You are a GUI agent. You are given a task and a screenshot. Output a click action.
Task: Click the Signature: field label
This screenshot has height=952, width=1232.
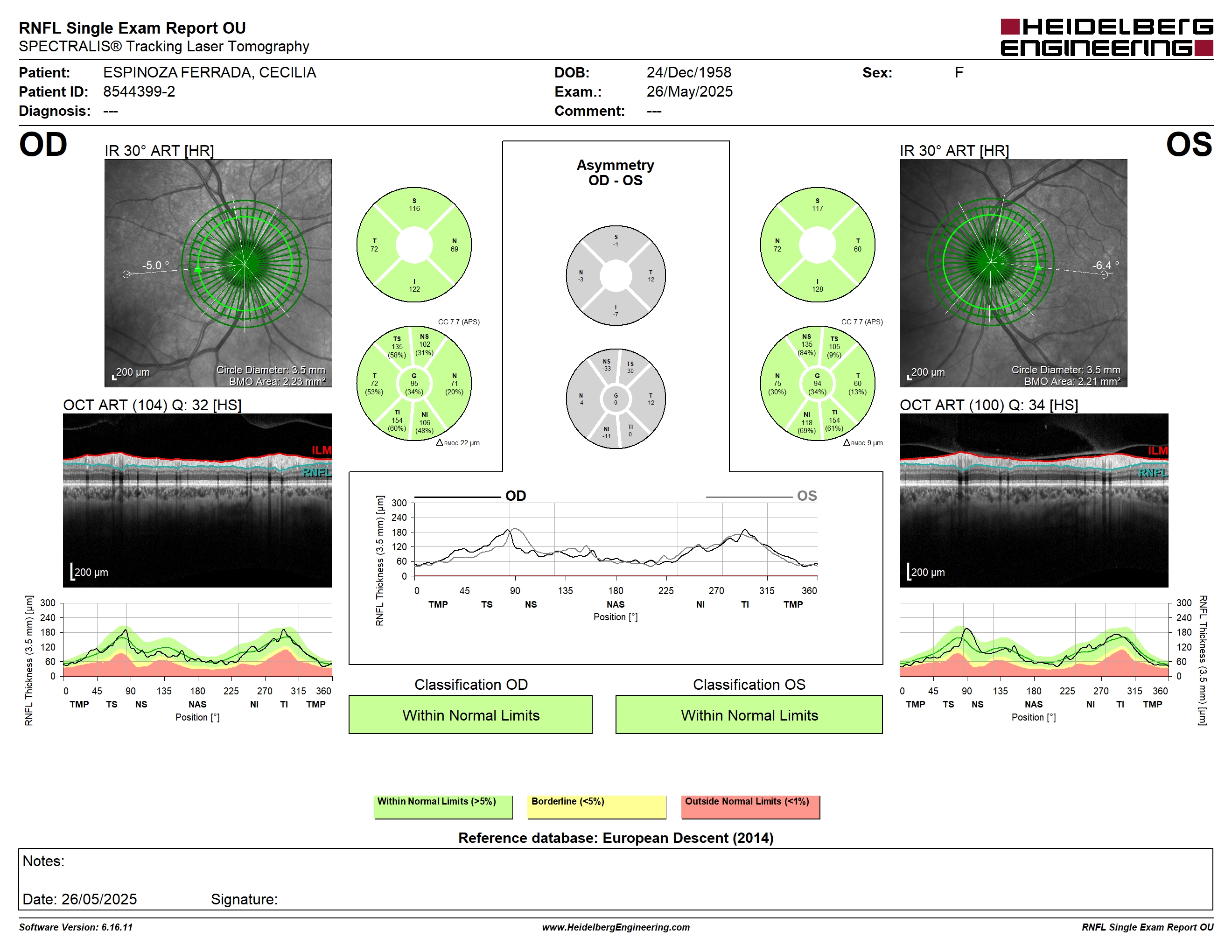click(x=244, y=899)
